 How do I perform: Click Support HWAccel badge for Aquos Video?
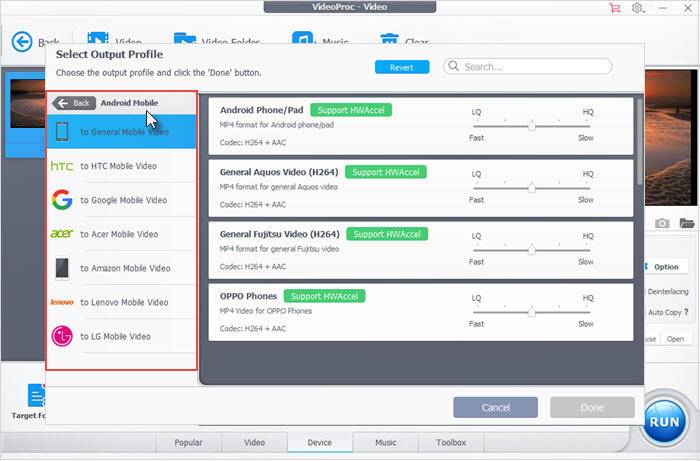point(386,172)
